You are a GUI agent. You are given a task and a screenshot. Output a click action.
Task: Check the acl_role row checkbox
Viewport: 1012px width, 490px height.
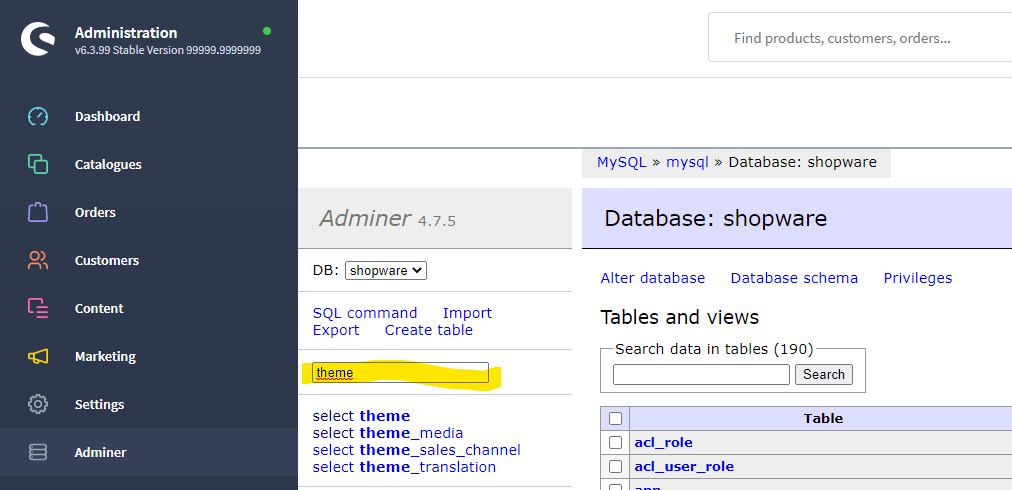(615, 442)
